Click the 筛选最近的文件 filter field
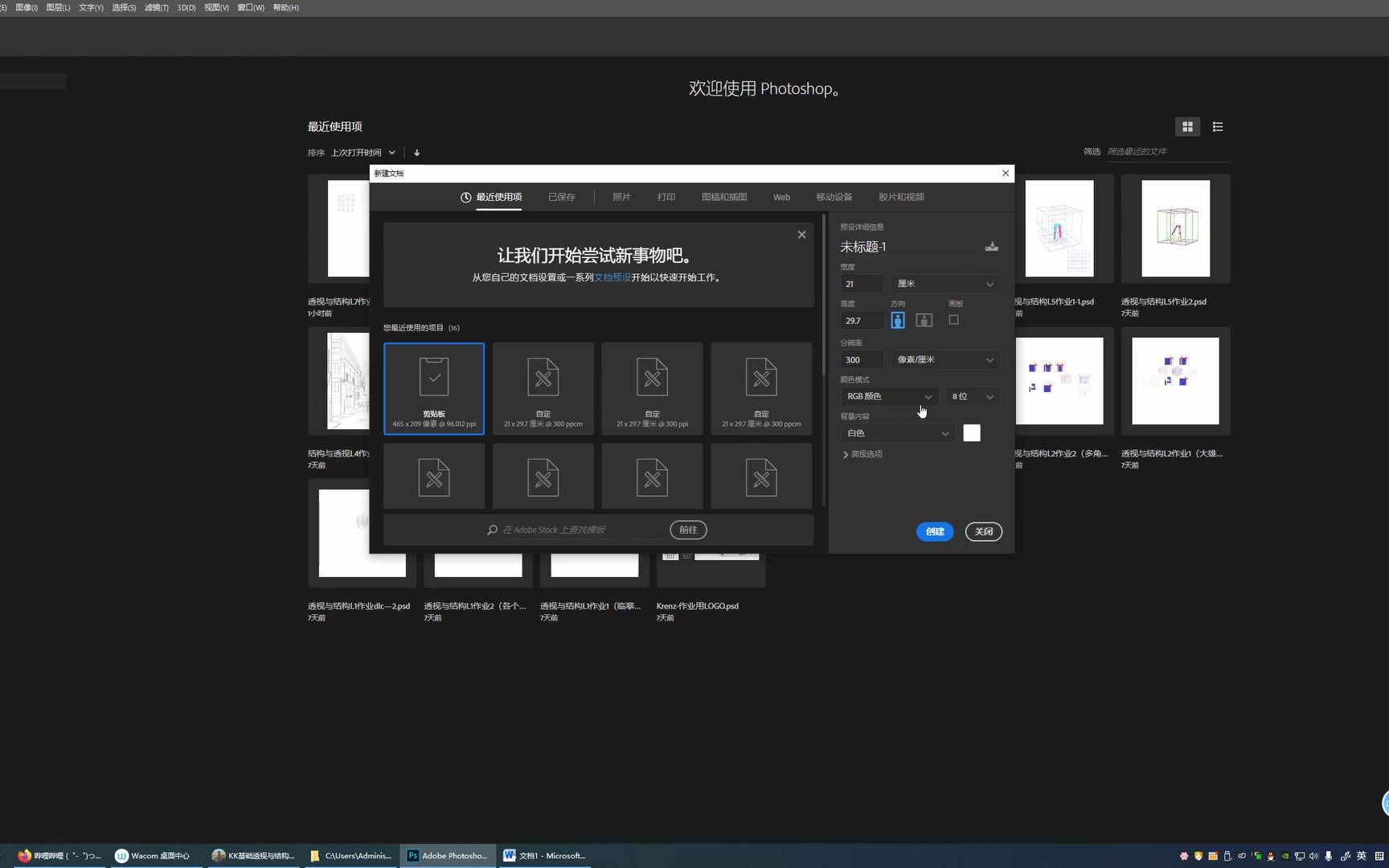 tap(1167, 151)
